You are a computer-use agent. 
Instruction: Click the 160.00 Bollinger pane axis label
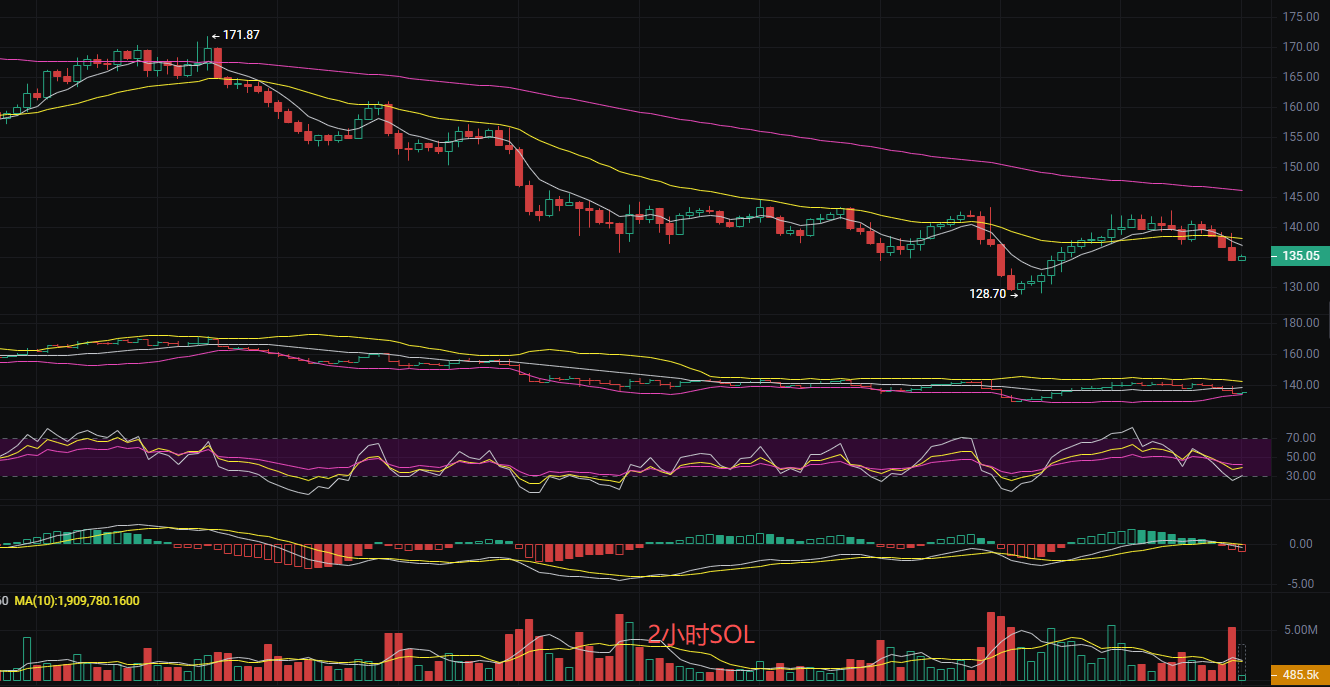pos(1299,354)
